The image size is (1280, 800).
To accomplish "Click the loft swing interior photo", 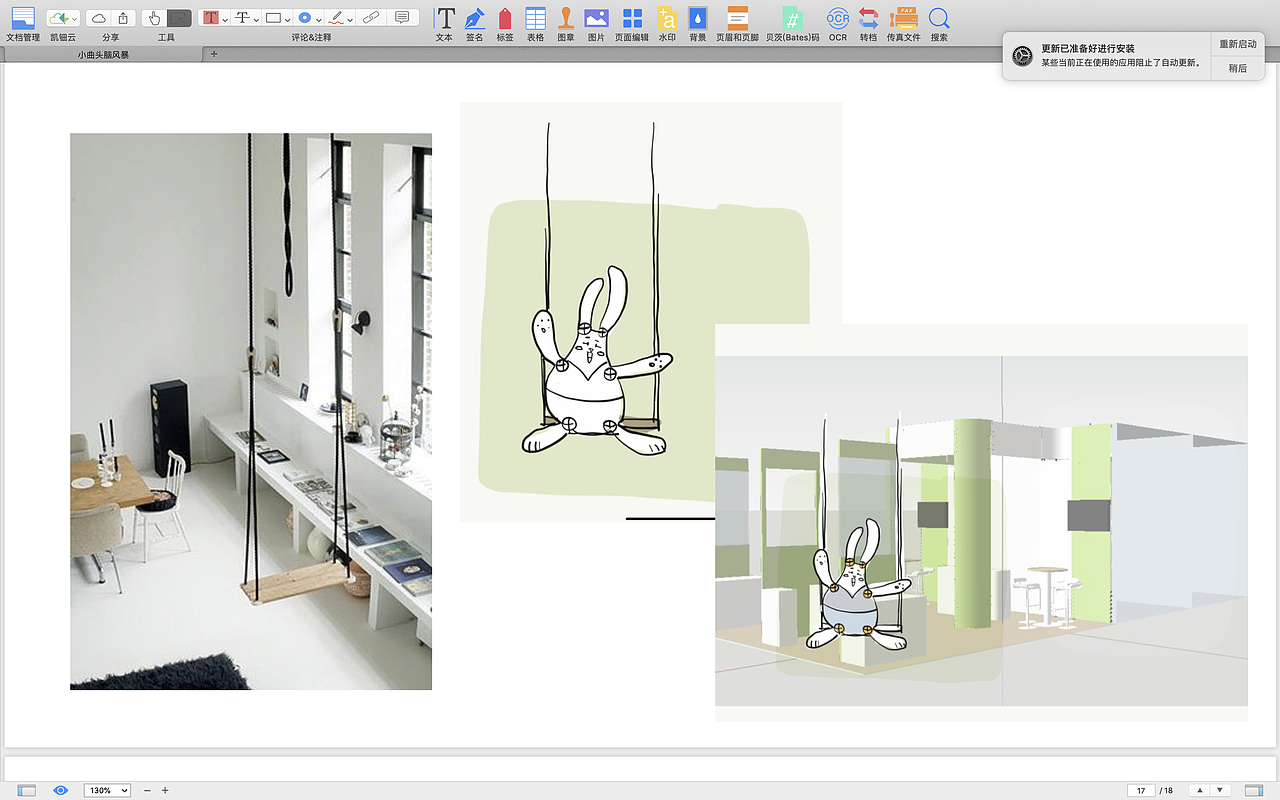I will (251, 412).
